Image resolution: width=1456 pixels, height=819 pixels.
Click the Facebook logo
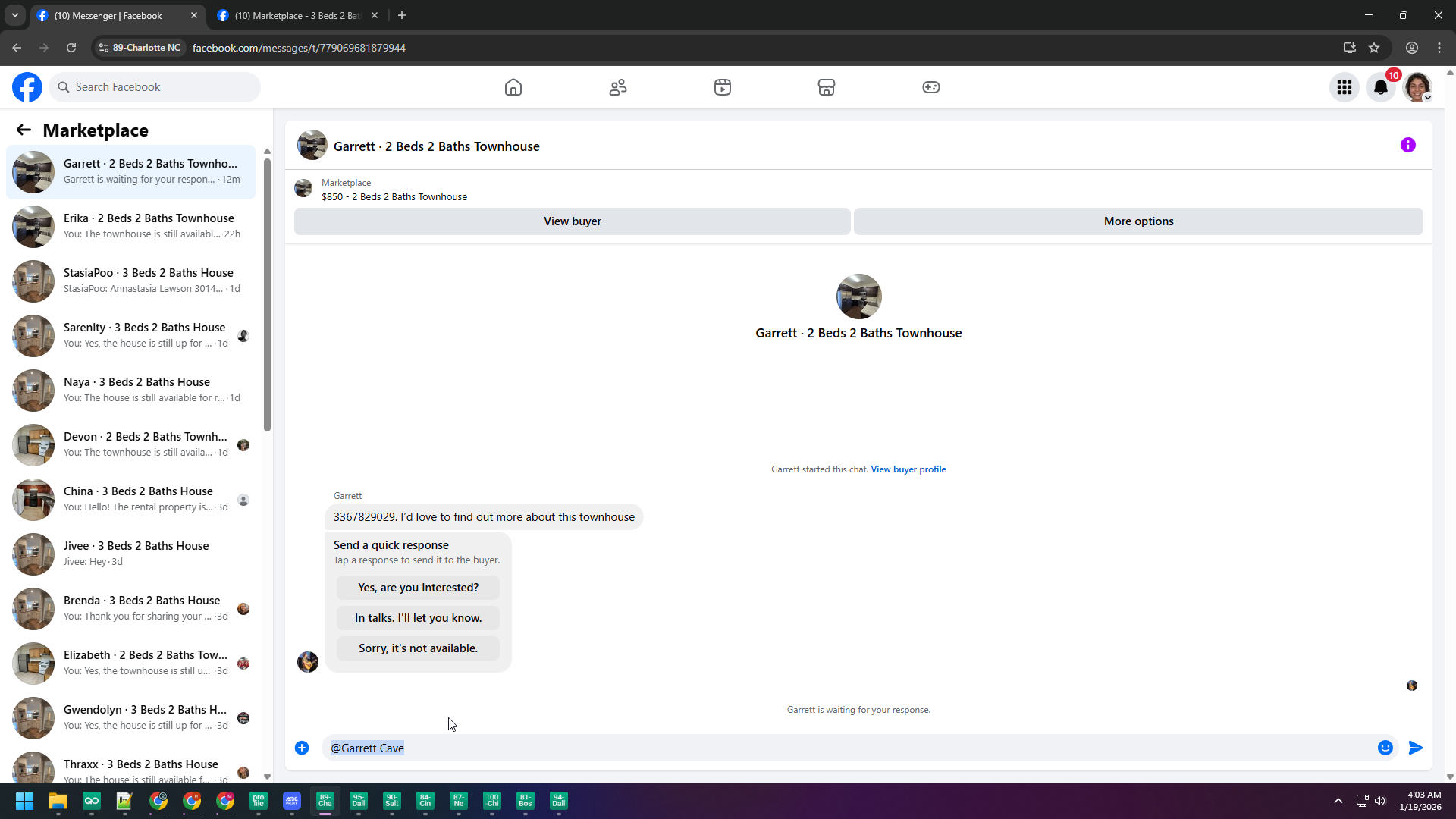click(27, 87)
